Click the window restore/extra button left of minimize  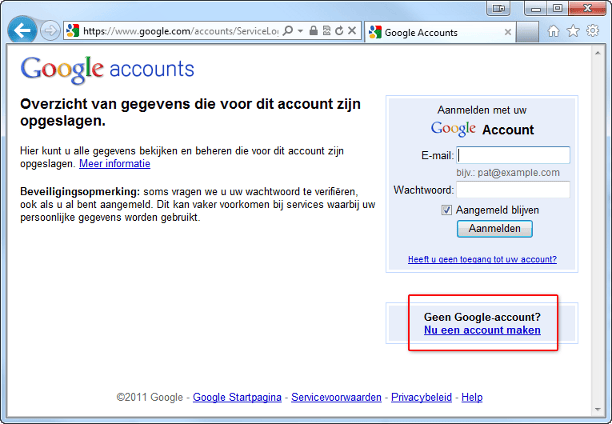(498, 9)
